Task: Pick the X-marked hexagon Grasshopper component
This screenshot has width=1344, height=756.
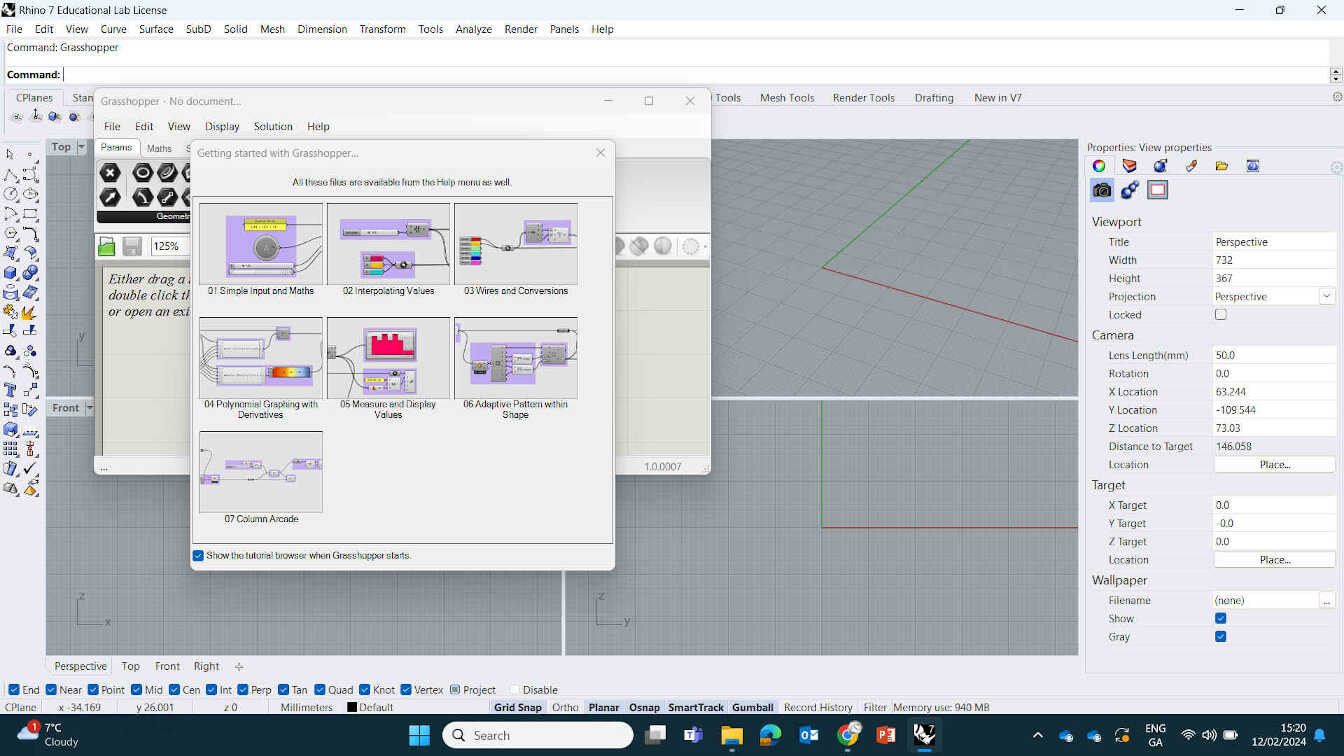Action: click(x=110, y=173)
